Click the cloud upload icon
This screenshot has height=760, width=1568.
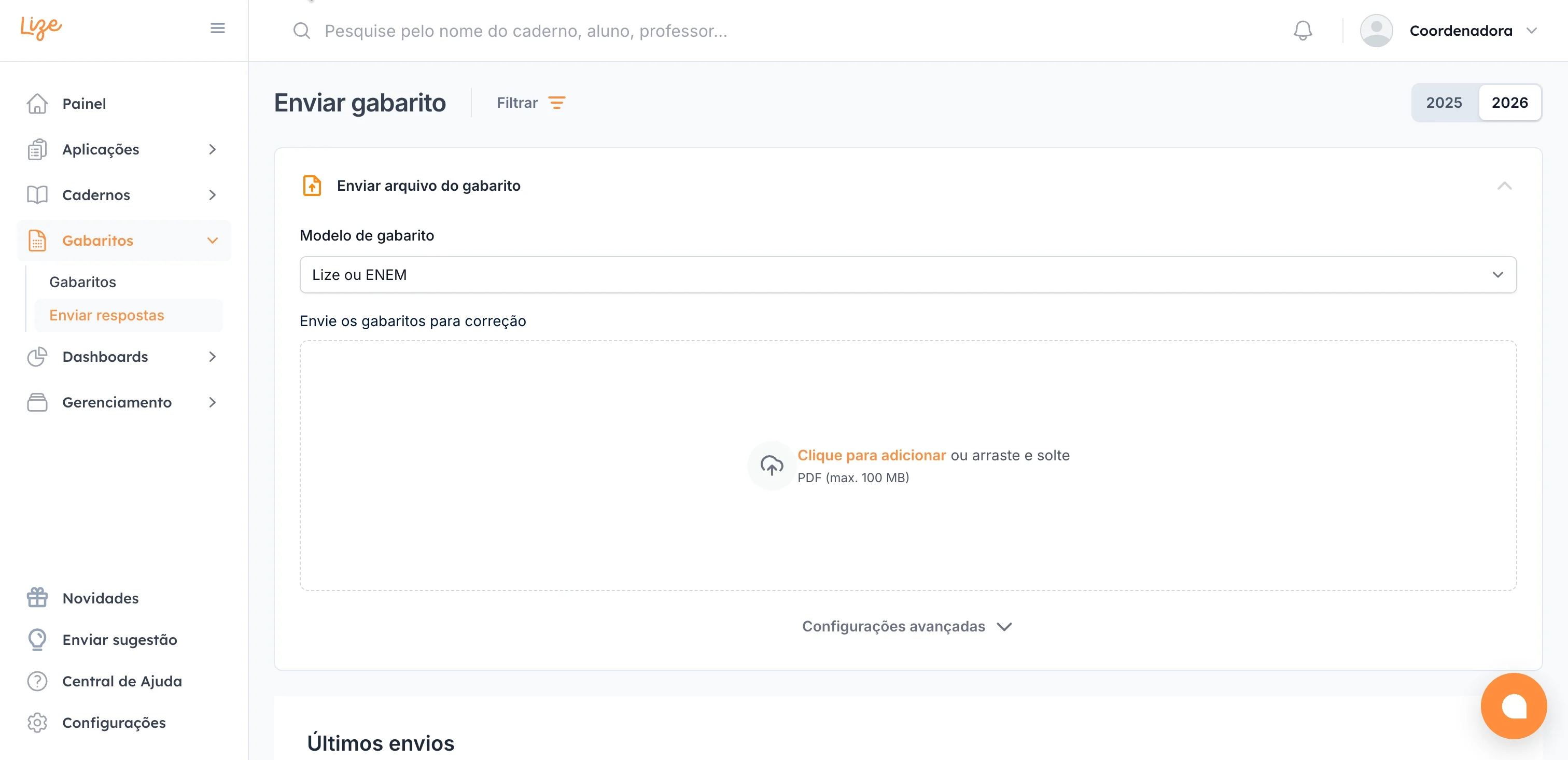pos(771,466)
